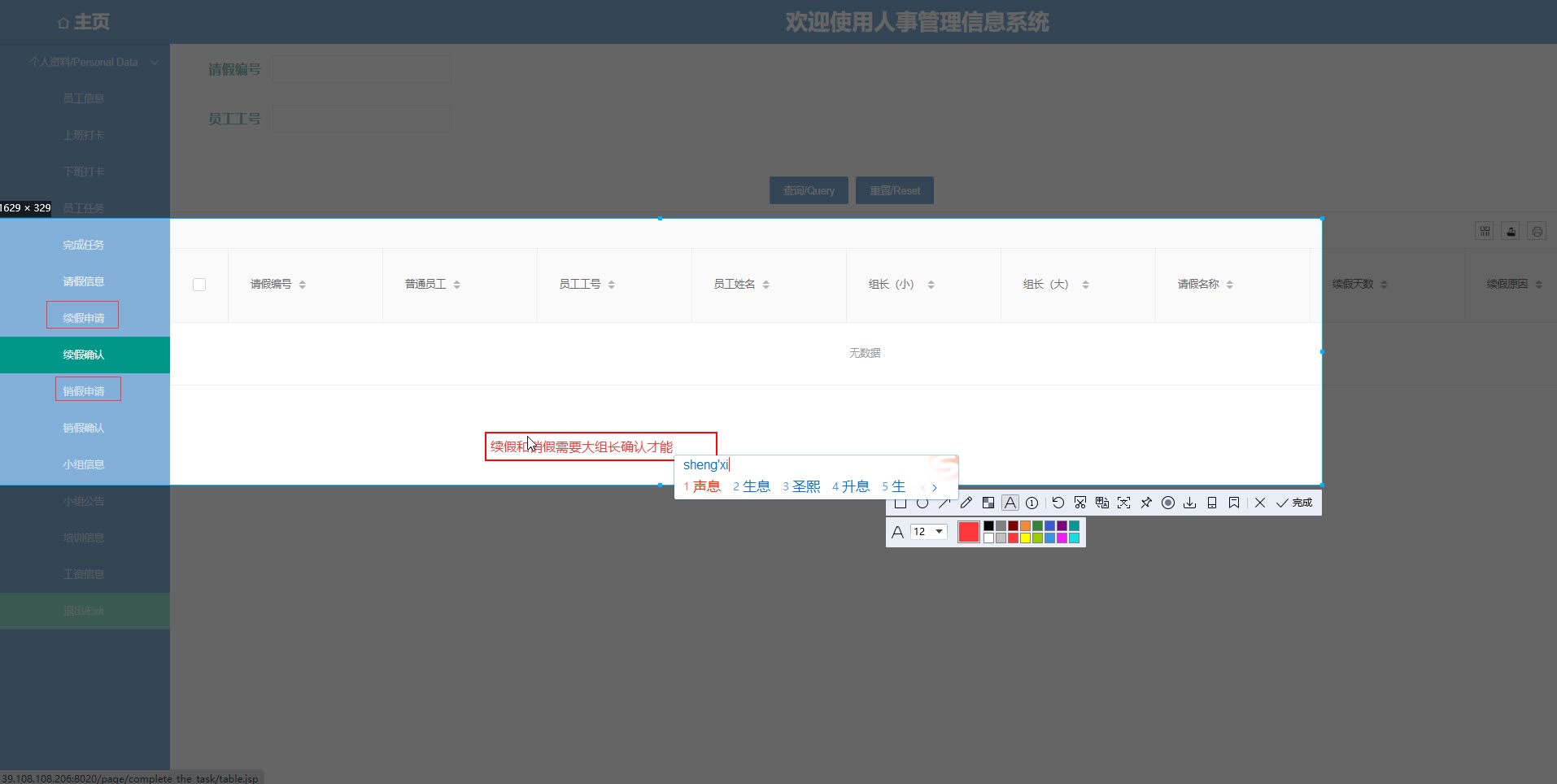Image resolution: width=1557 pixels, height=784 pixels.
Task: Click the table export icon
Action: tap(1511, 231)
